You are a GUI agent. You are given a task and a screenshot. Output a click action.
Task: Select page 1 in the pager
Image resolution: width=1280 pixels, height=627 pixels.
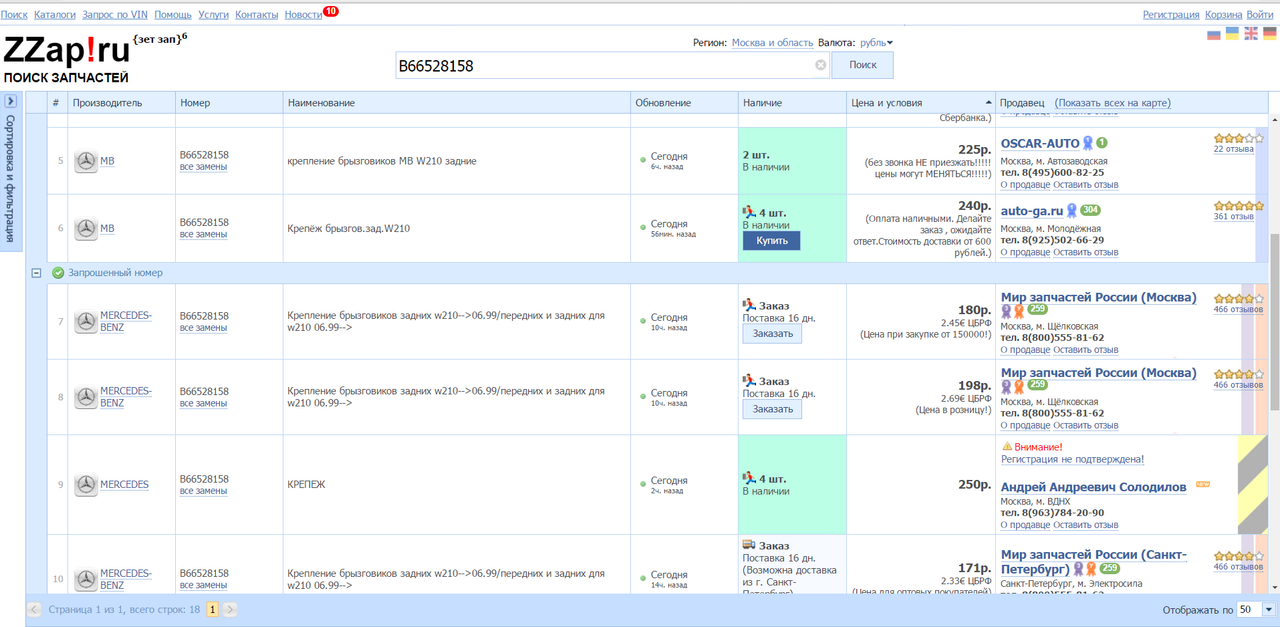click(212, 609)
